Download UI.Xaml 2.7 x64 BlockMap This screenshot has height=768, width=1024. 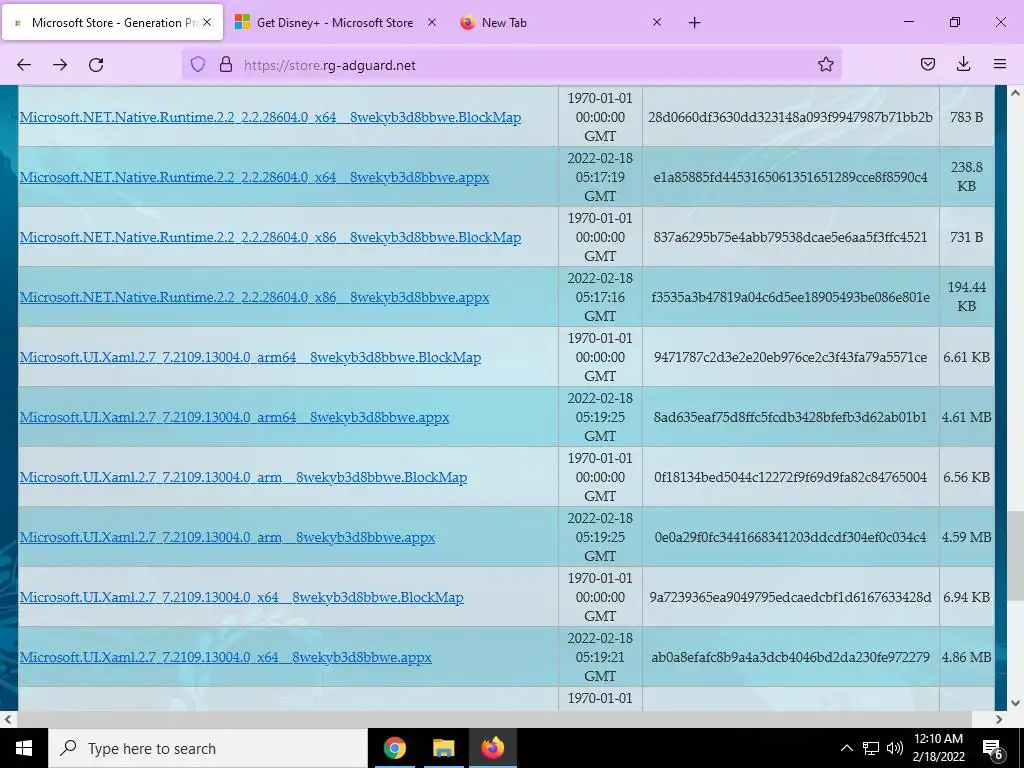click(242, 598)
